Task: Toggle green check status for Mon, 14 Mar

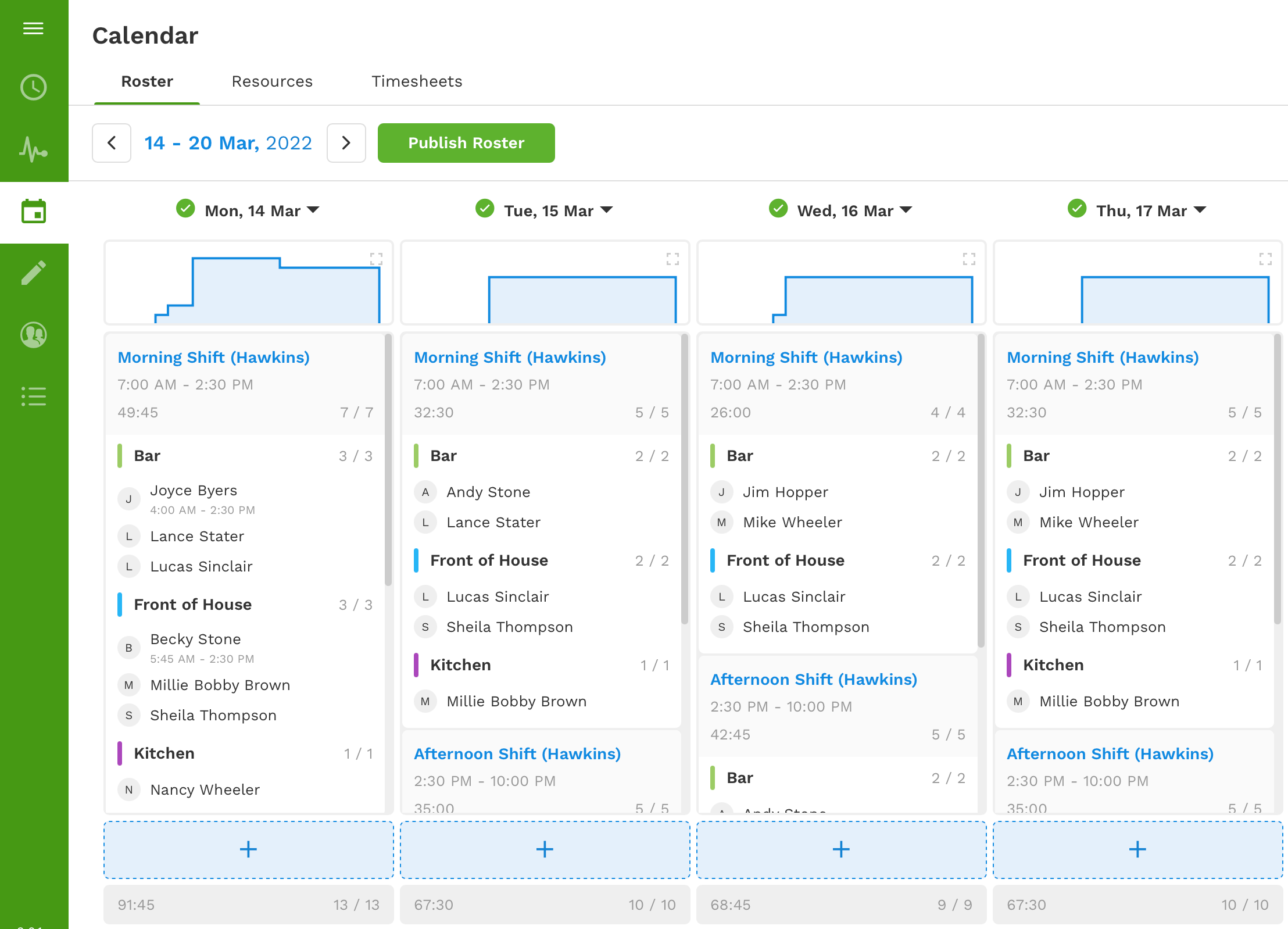Action: [x=185, y=208]
